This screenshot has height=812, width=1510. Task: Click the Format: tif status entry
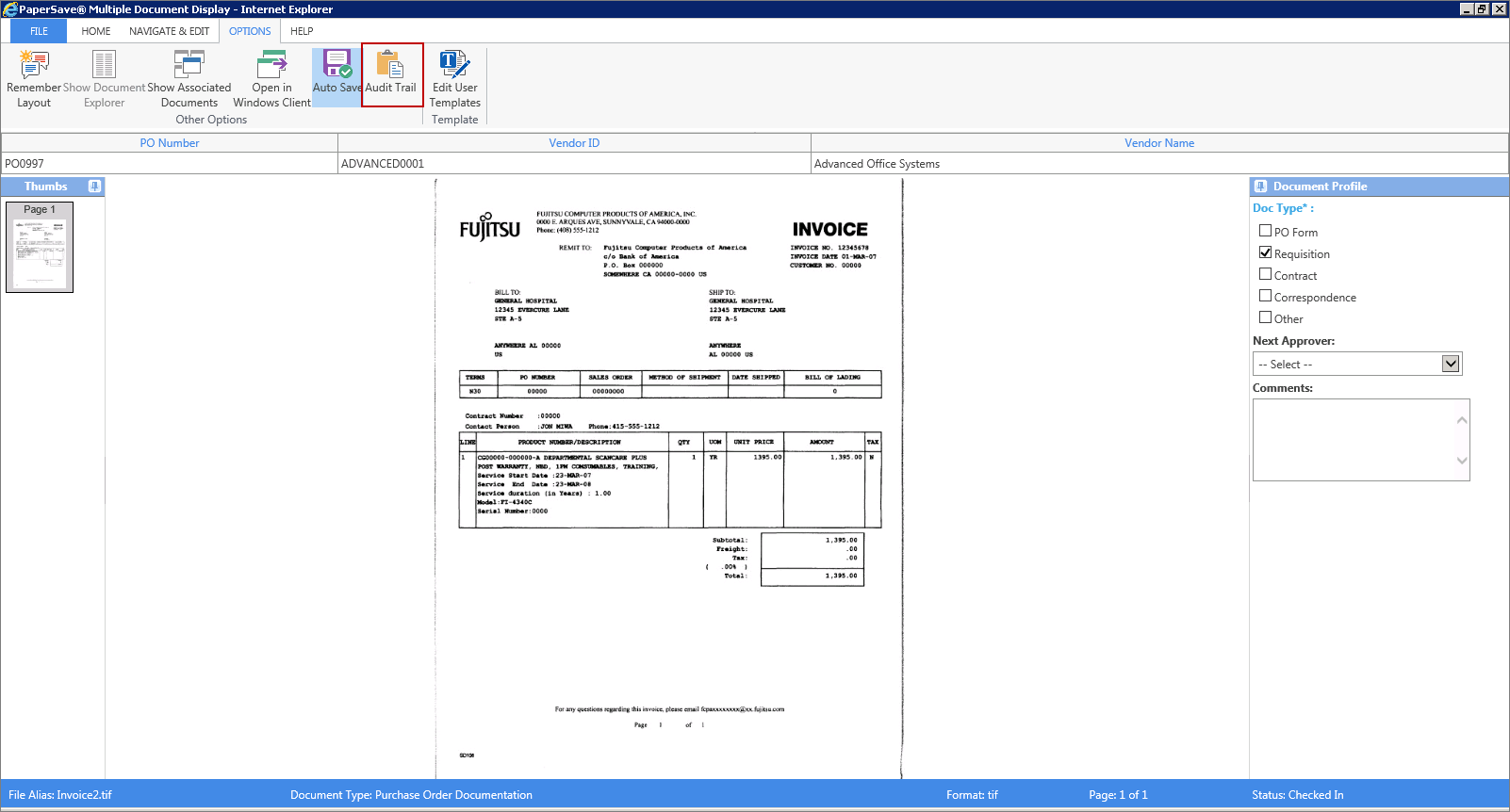tap(972, 795)
